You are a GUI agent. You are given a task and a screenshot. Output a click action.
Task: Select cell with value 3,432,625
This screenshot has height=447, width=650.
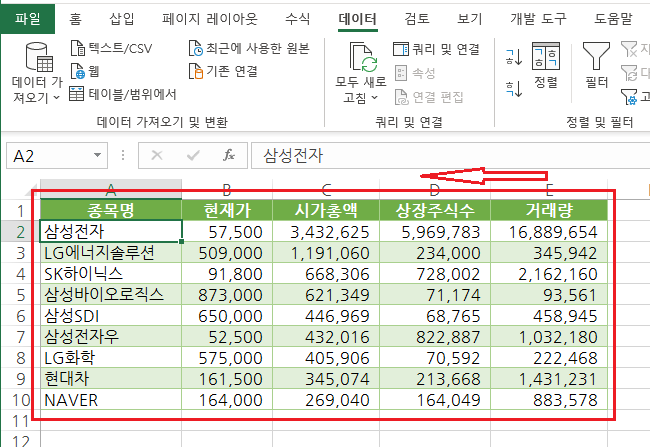tap(326, 232)
